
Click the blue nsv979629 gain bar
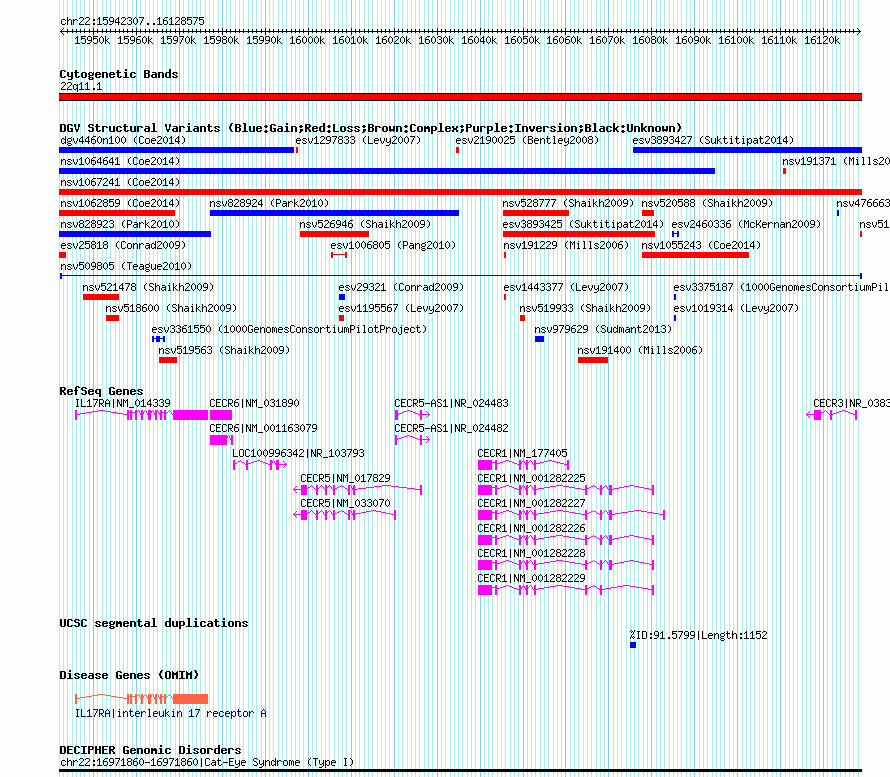[x=540, y=339]
